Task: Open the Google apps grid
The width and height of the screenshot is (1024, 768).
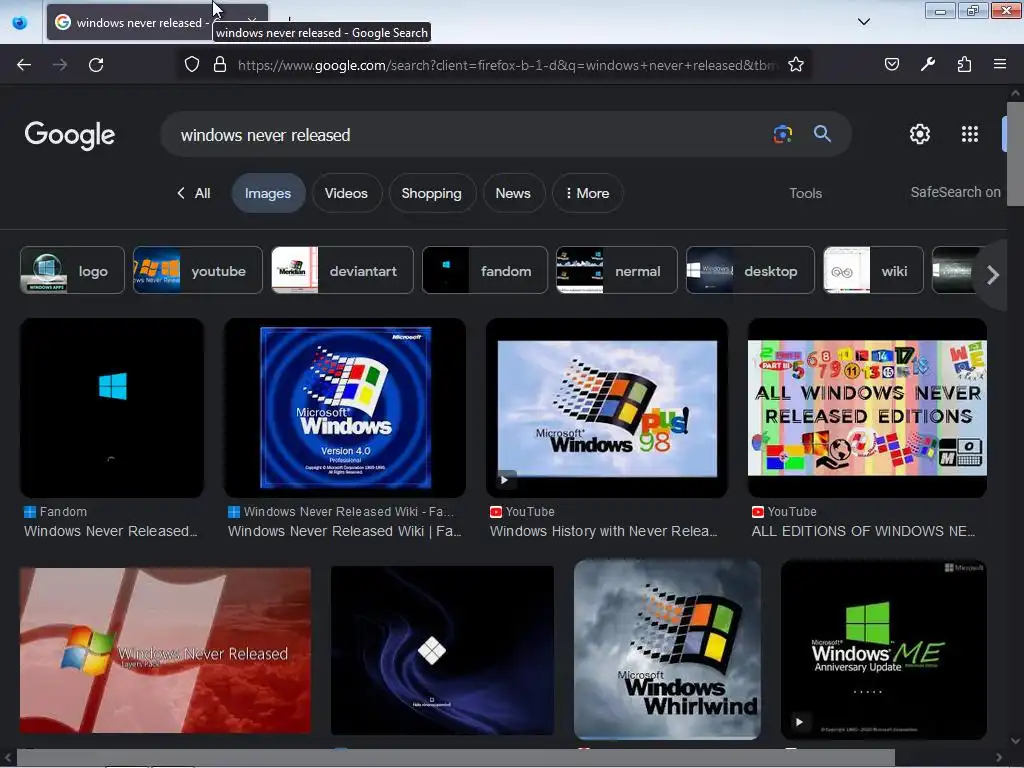Action: [x=970, y=134]
